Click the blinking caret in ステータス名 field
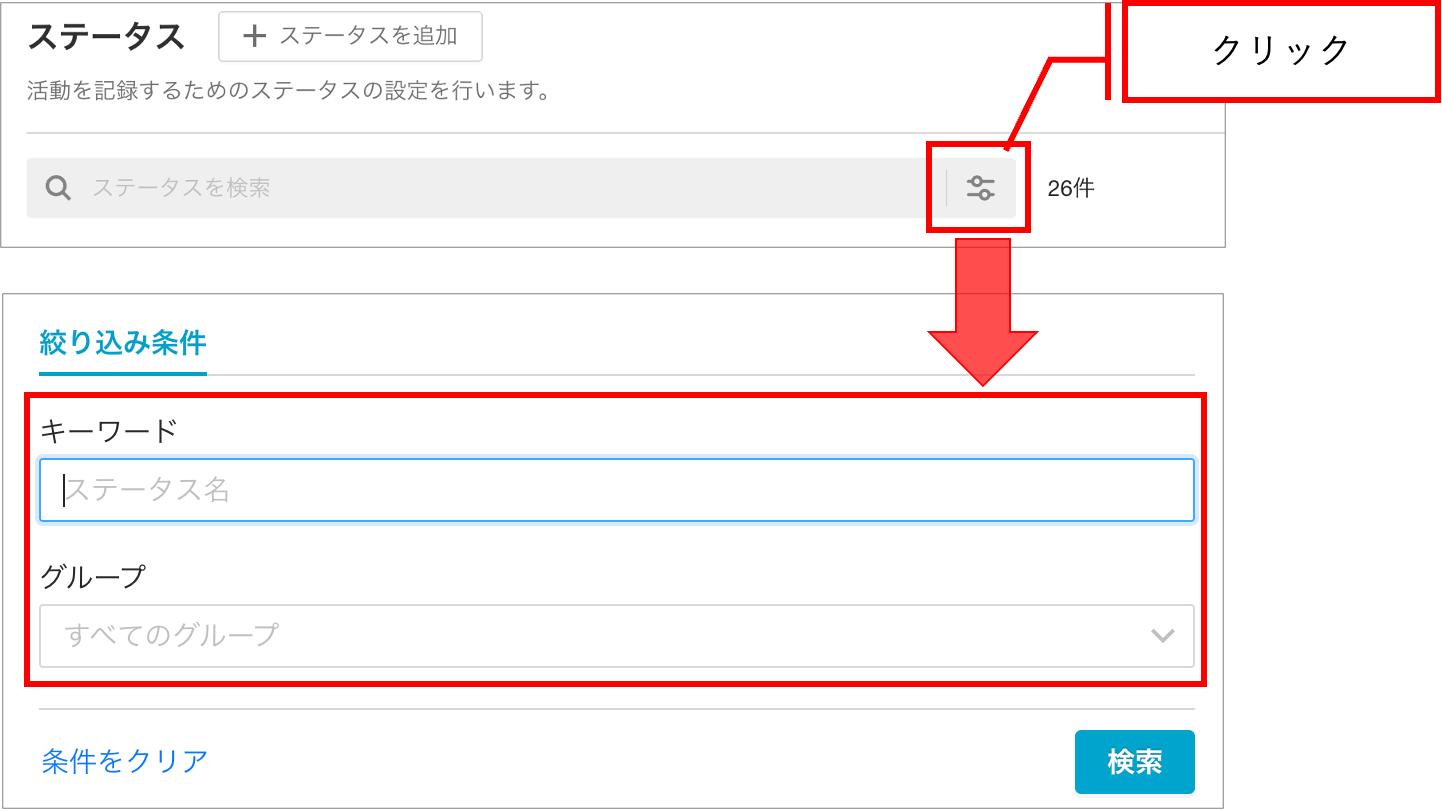This screenshot has height=810, width=1442. [x=64, y=490]
